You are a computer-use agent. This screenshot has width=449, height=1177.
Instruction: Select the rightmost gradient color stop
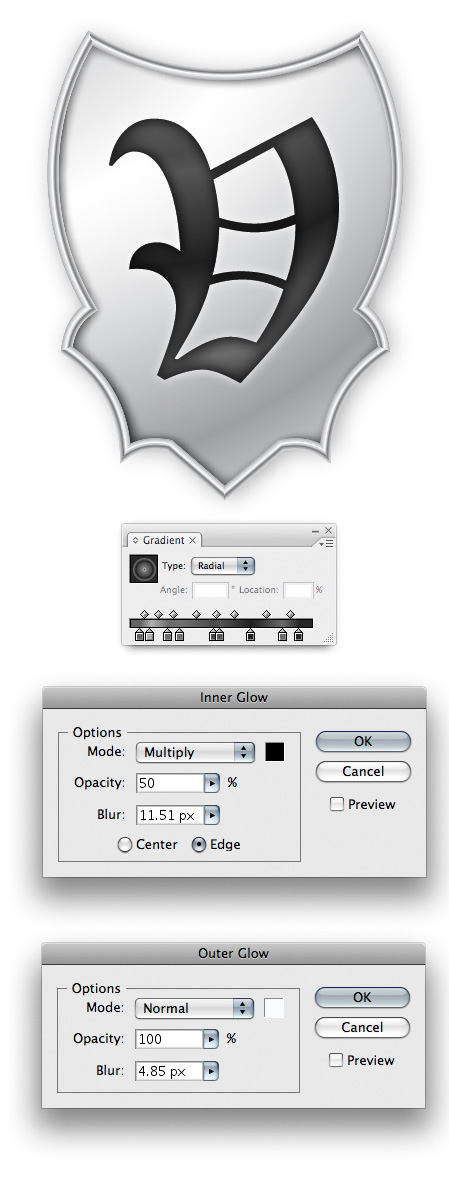coord(298,636)
